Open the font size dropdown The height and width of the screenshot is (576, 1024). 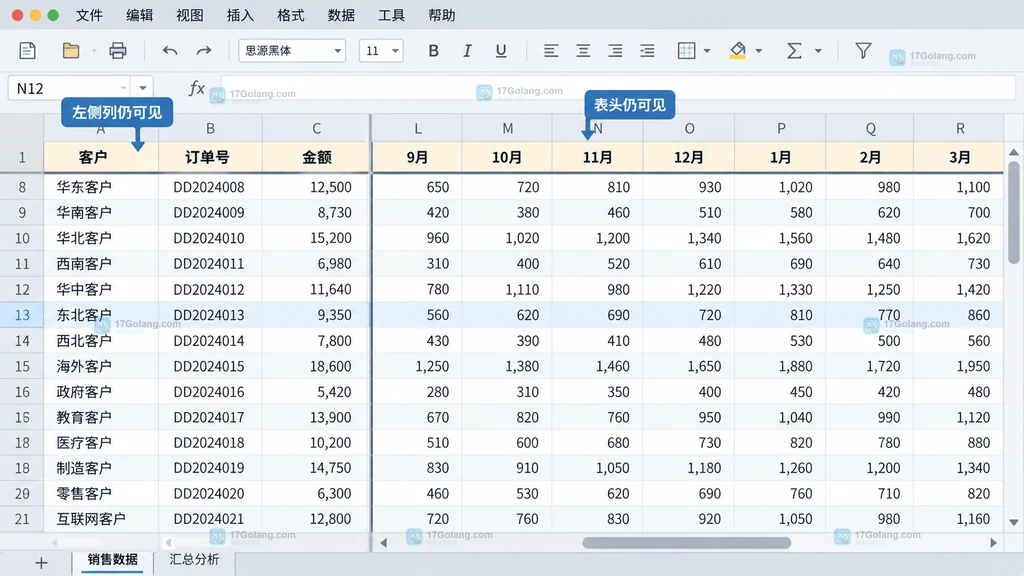tap(381, 50)
